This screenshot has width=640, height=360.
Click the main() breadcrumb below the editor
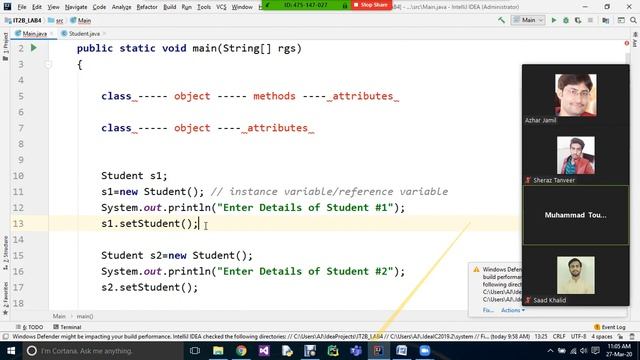click(x=85, y=316)
